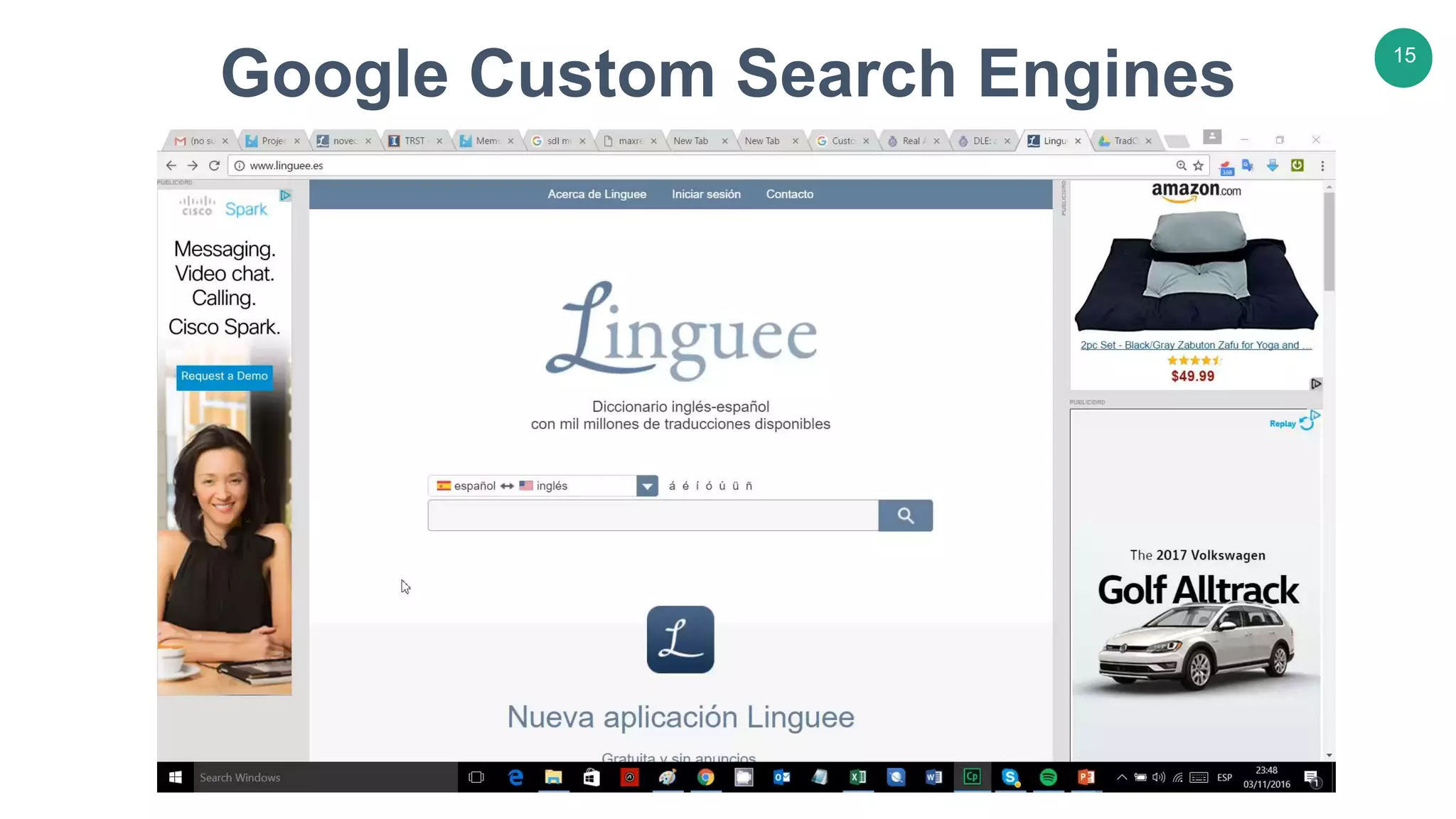Screen dimensions: 1456x819
Task: Click the ESP input language indicator
Action: point(1224,777)
